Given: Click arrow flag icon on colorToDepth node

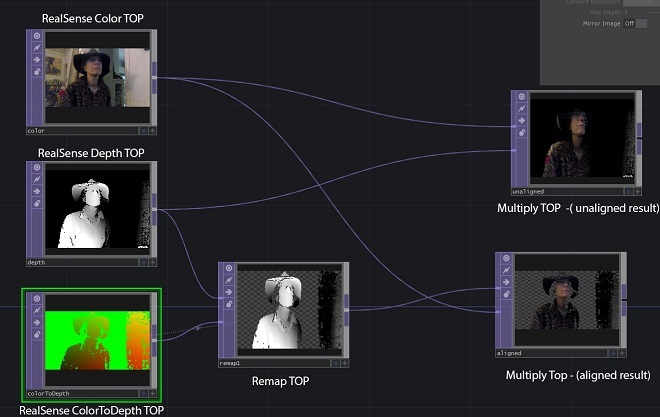Looking at the screenshot, I should tap(37, 323).
